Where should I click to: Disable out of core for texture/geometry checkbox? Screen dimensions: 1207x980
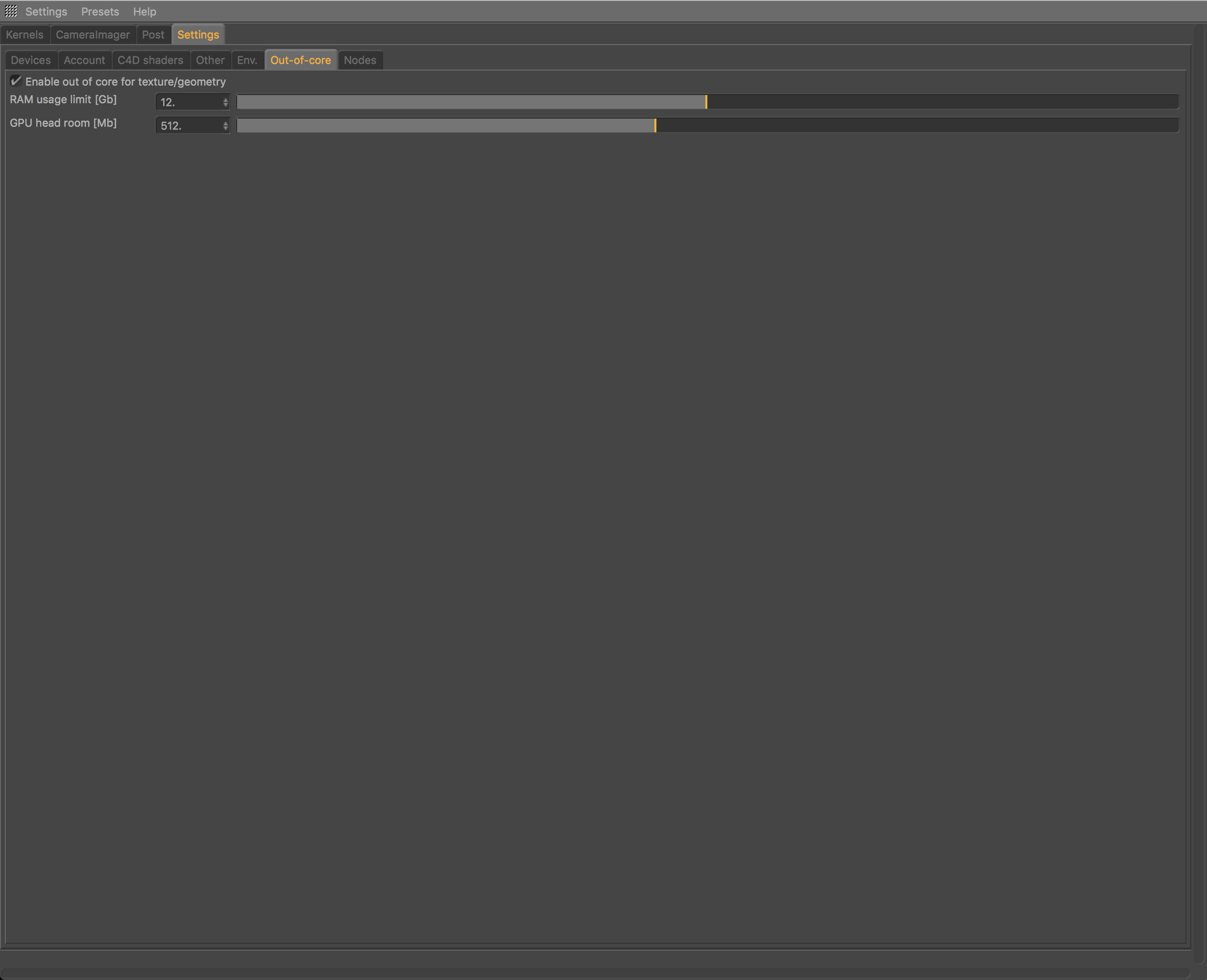[x=16, y=81]
